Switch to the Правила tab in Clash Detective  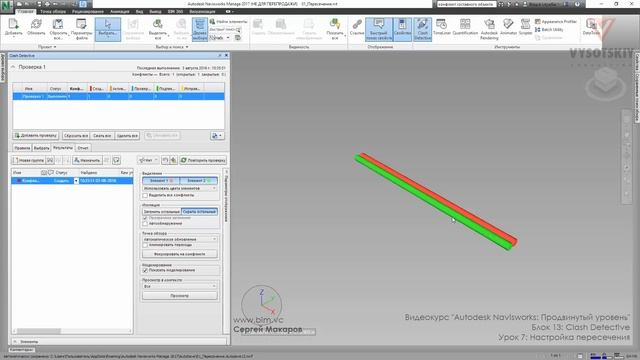click(22, 148)
